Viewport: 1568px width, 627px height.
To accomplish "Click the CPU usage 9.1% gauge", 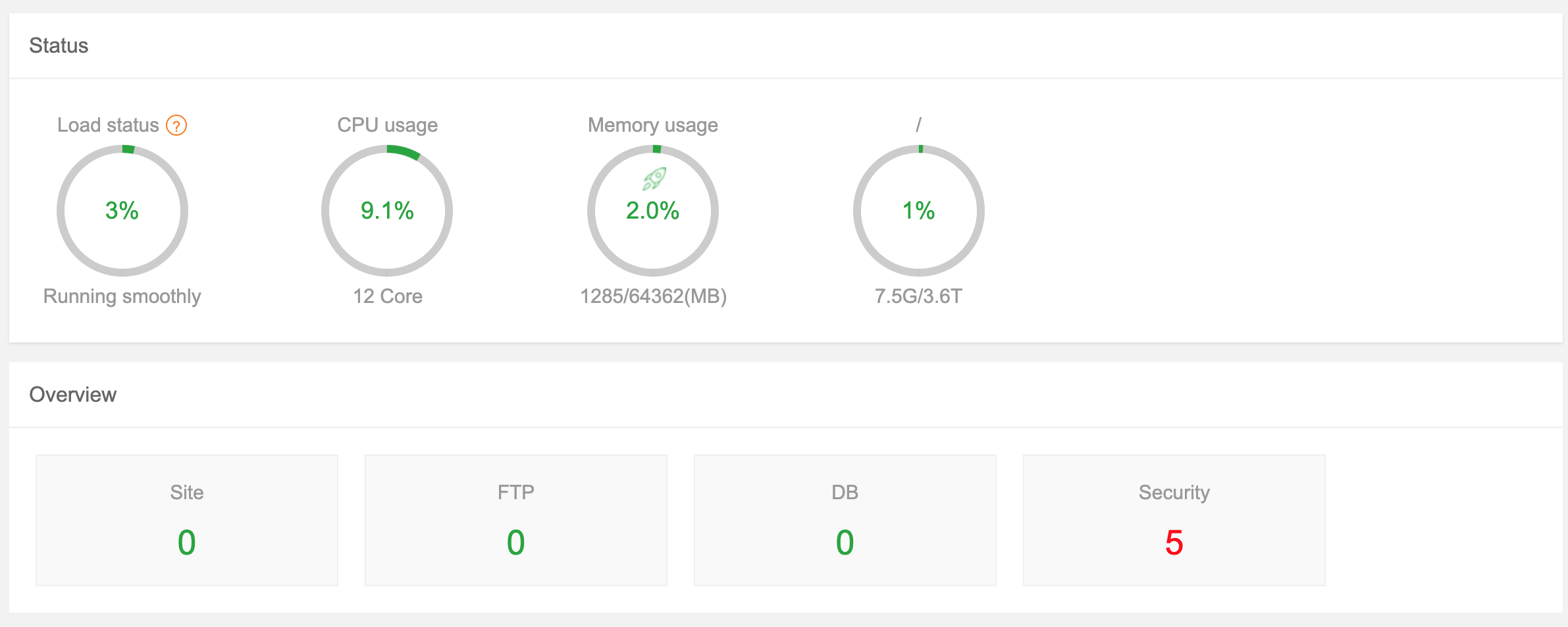I will coord(387,211).
